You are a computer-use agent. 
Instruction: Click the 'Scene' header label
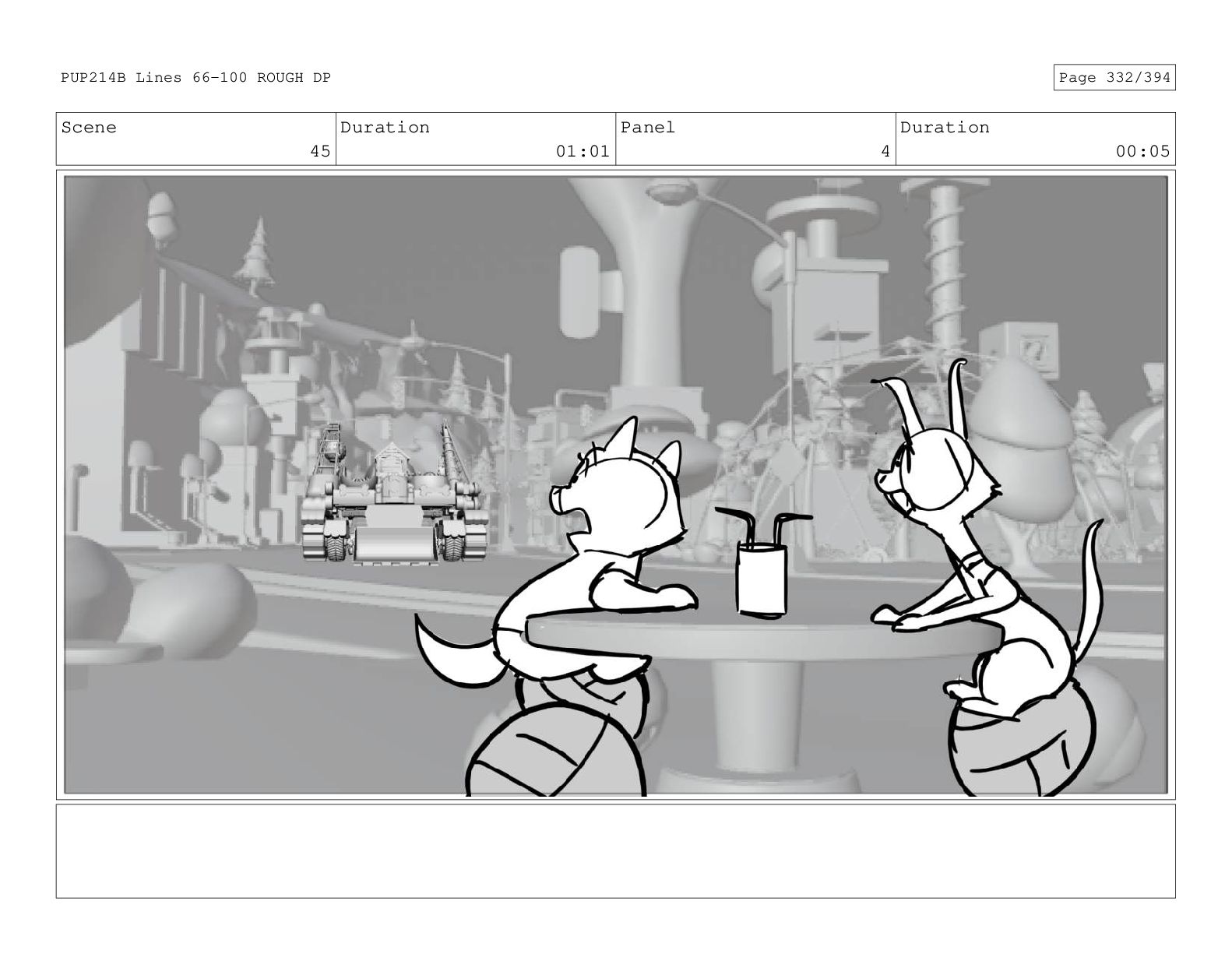pos(89,128)
